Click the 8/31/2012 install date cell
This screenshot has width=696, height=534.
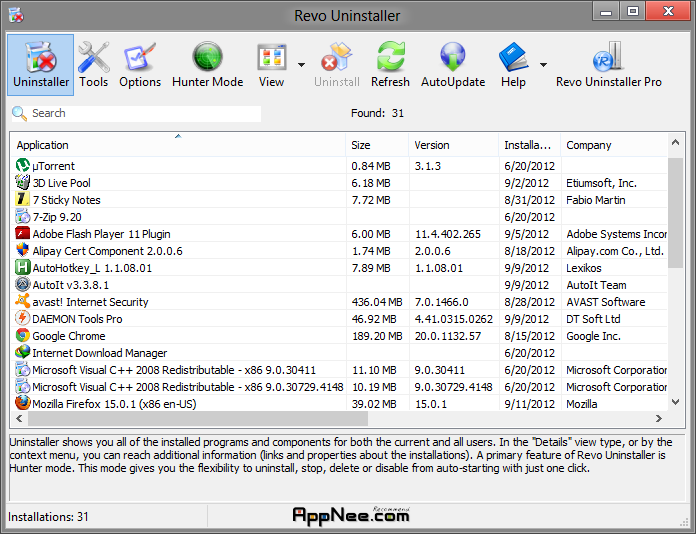point(530,200)
